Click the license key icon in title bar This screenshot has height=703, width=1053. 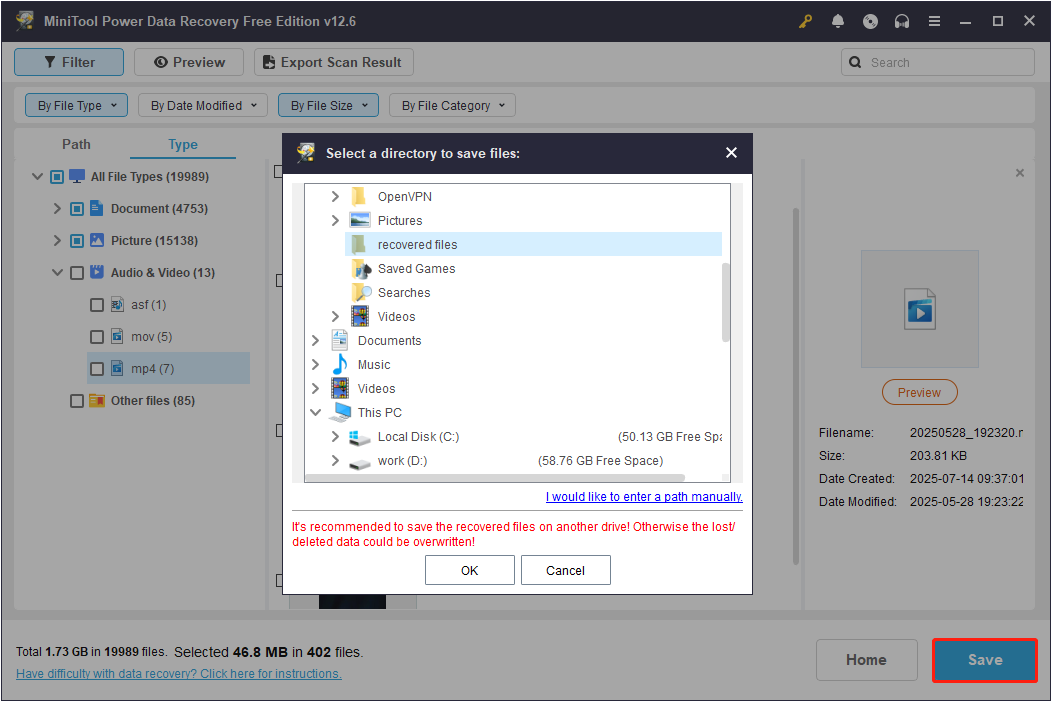(x=805, y=20)
